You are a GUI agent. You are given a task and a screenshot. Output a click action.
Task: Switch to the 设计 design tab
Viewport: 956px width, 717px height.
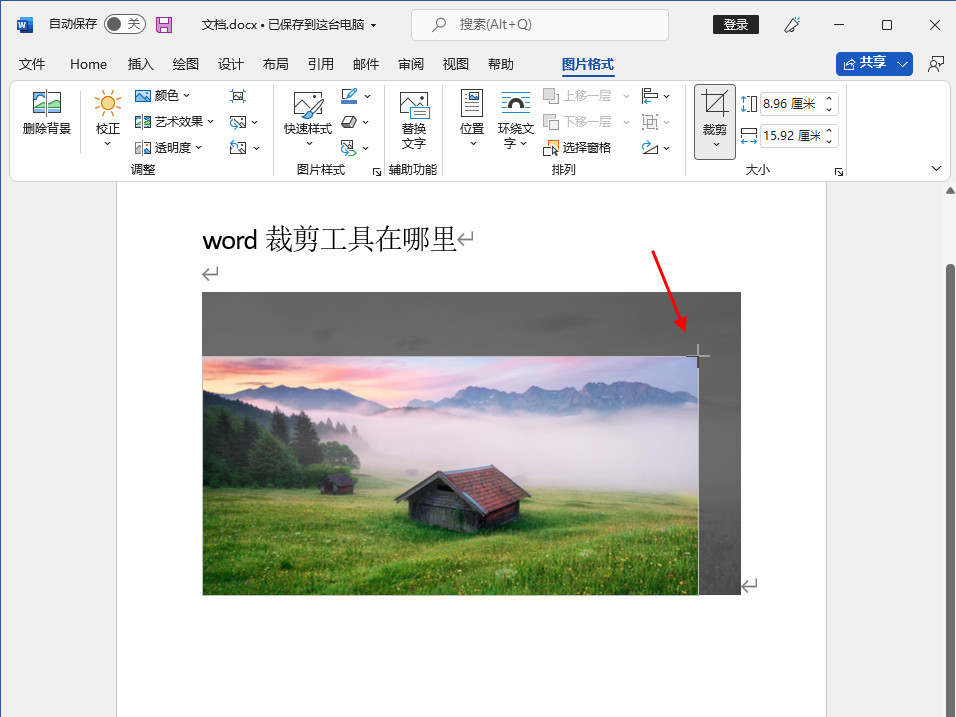coord(231,64)
